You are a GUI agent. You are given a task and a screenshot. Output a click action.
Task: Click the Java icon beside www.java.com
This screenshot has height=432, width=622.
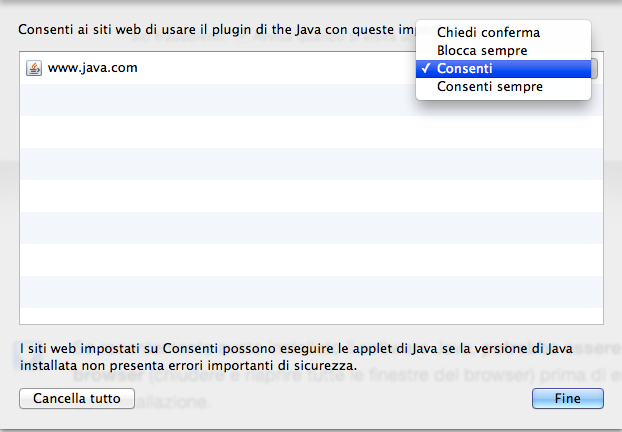(x=34, y=68)
